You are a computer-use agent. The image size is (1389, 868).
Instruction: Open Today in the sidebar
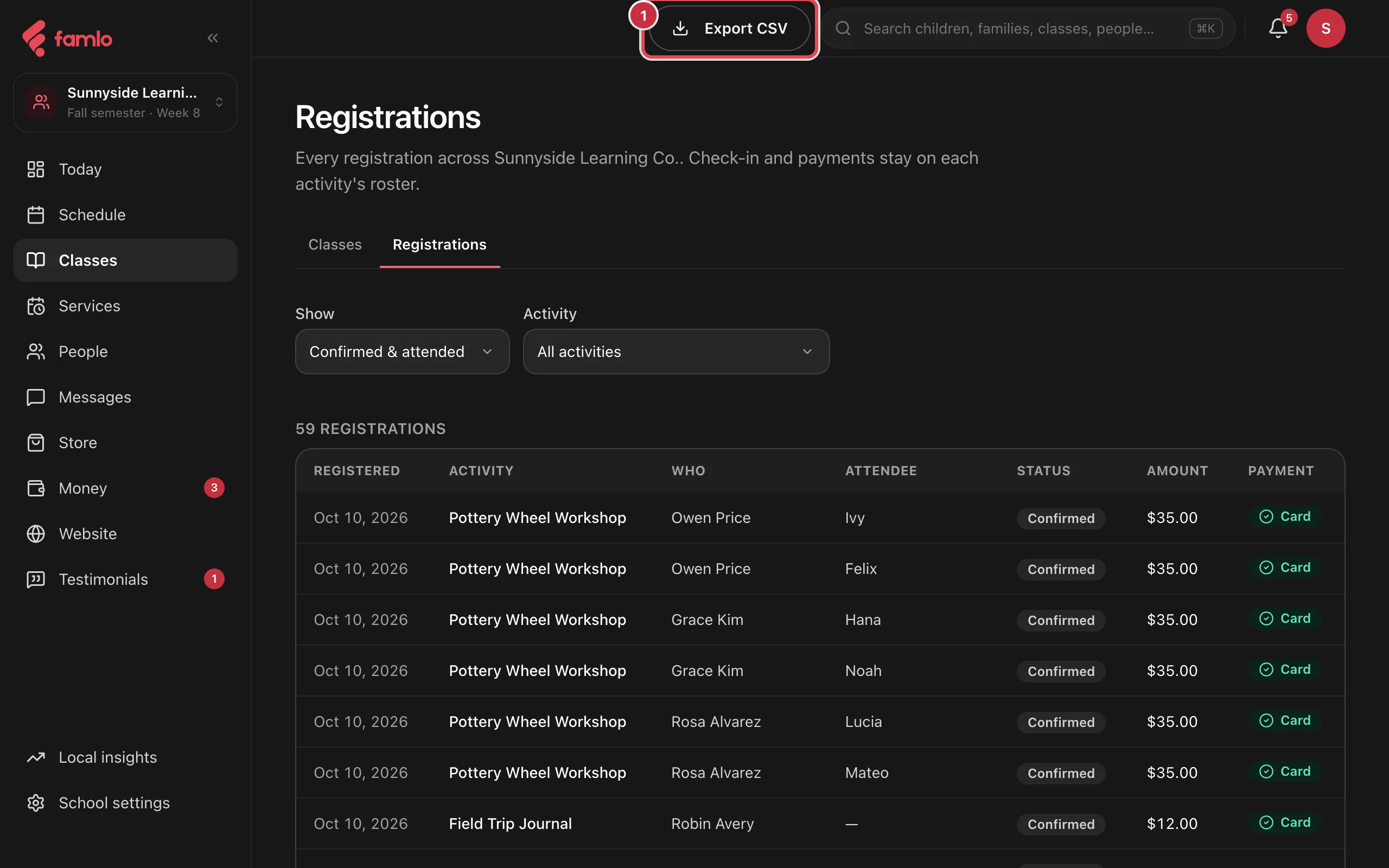point(125,169)
